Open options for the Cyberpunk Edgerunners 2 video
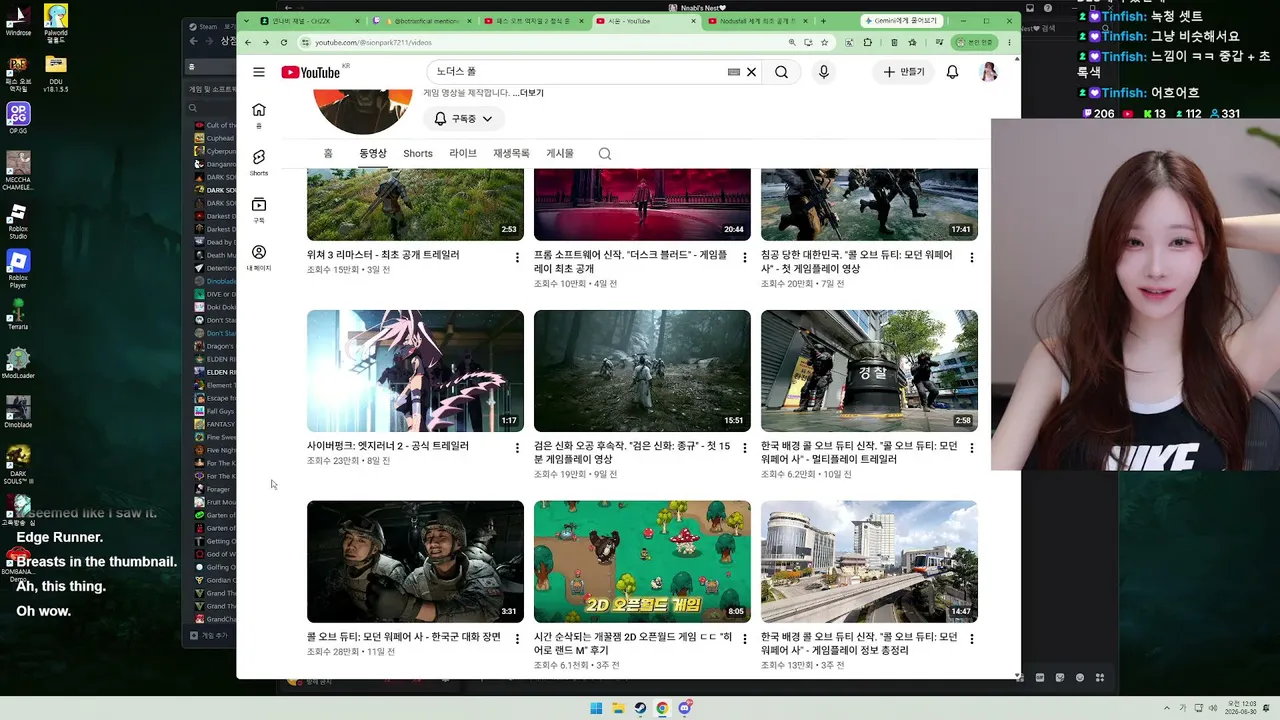1280x720 pixels. 517,448
